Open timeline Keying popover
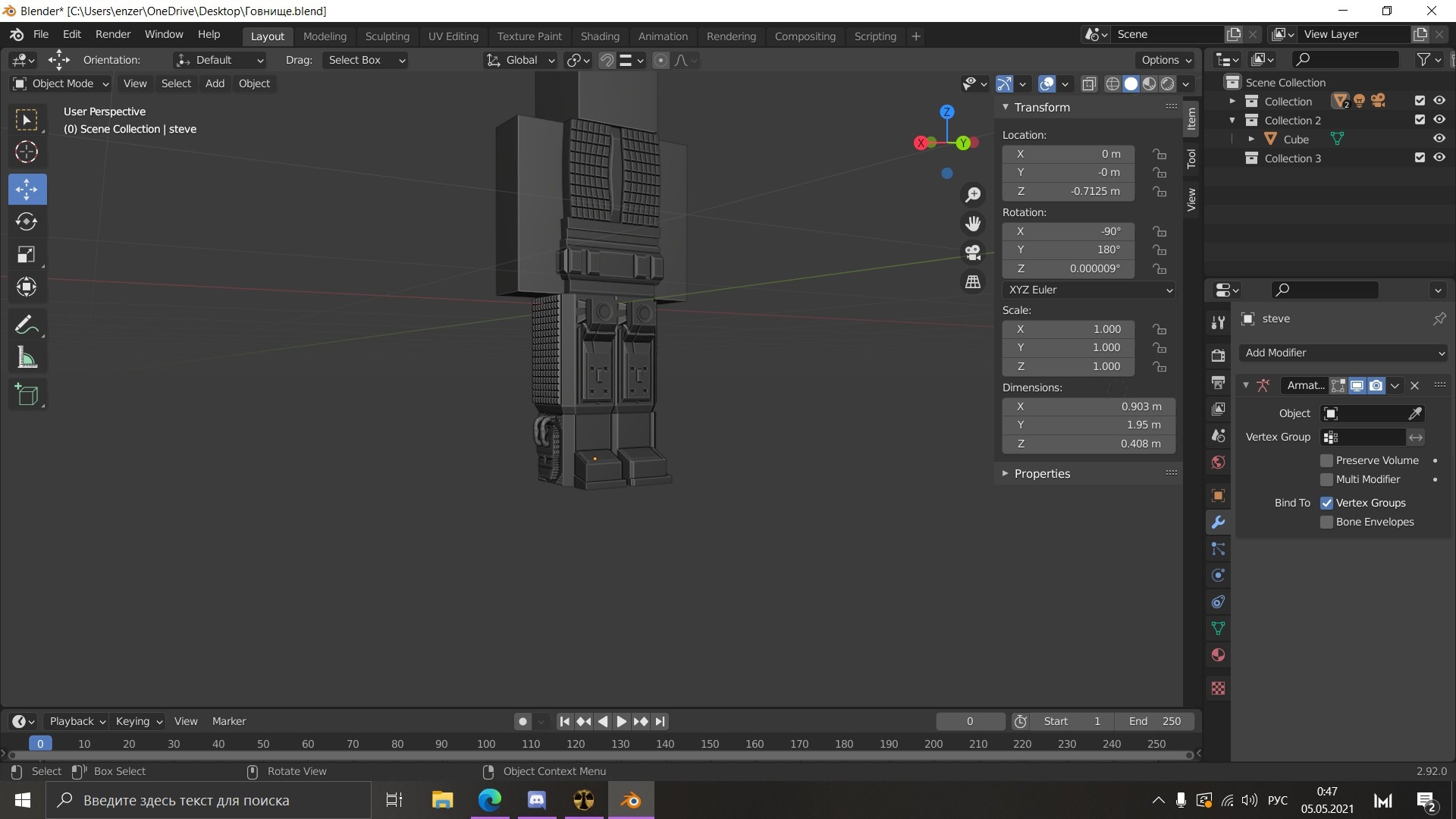 [139, 721]
